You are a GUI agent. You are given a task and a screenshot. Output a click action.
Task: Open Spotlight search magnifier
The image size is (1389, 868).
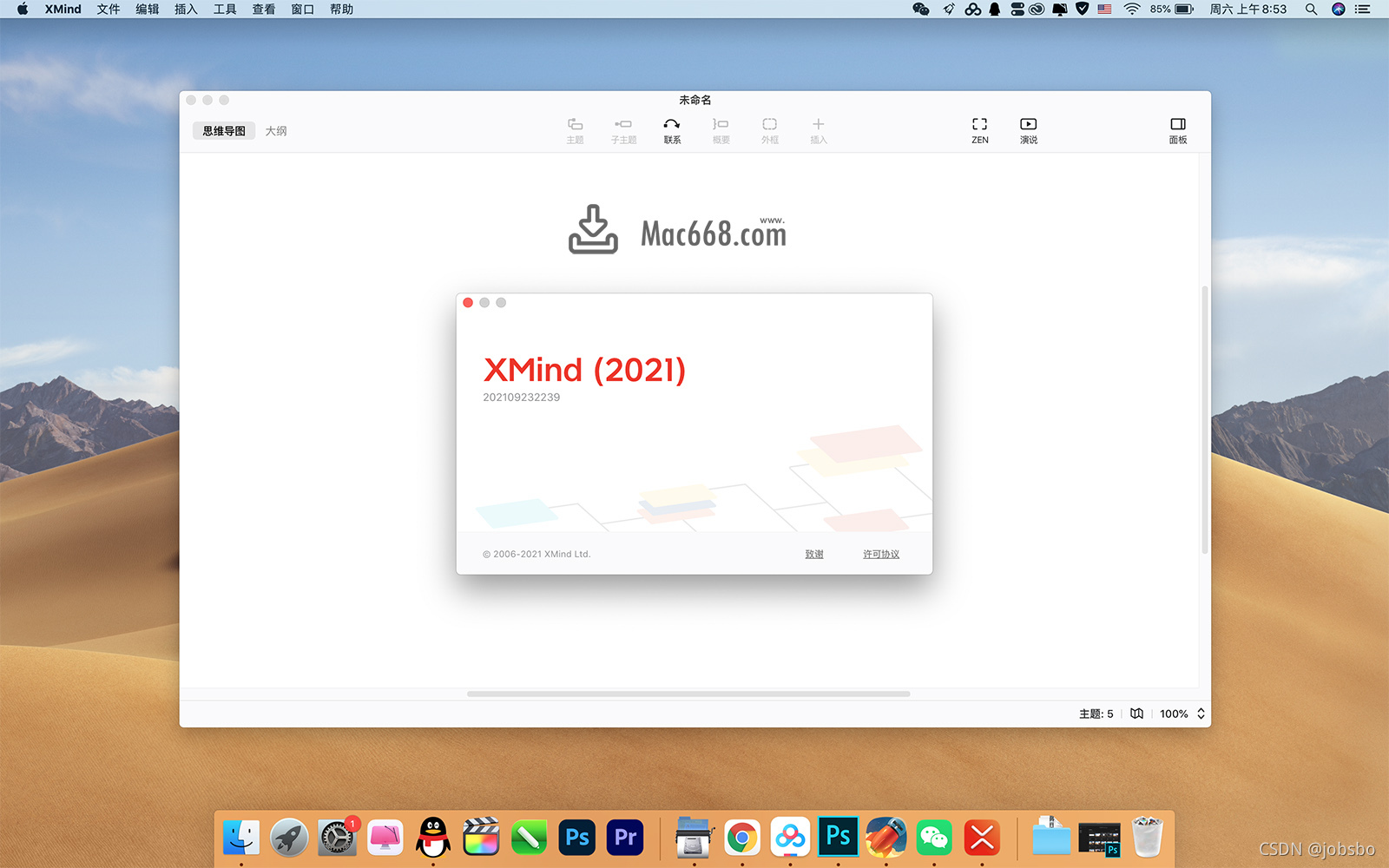[1312, 9]
